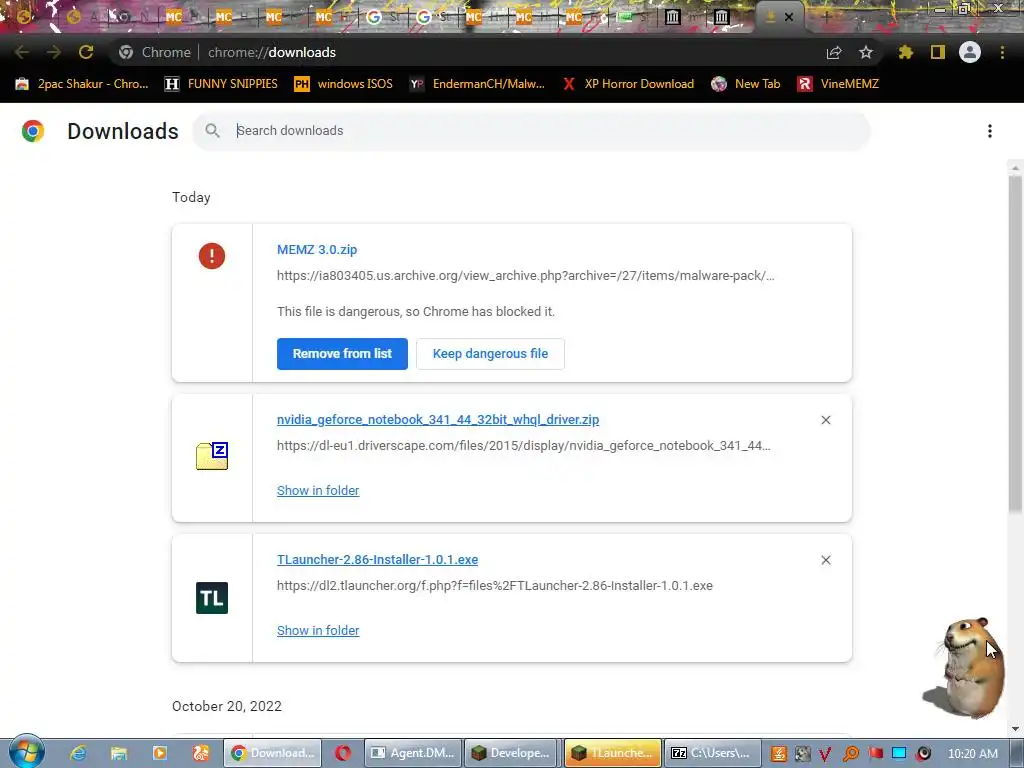
Task: Switch to Chrome Downloads taskbar button
Action: point(273,753)
